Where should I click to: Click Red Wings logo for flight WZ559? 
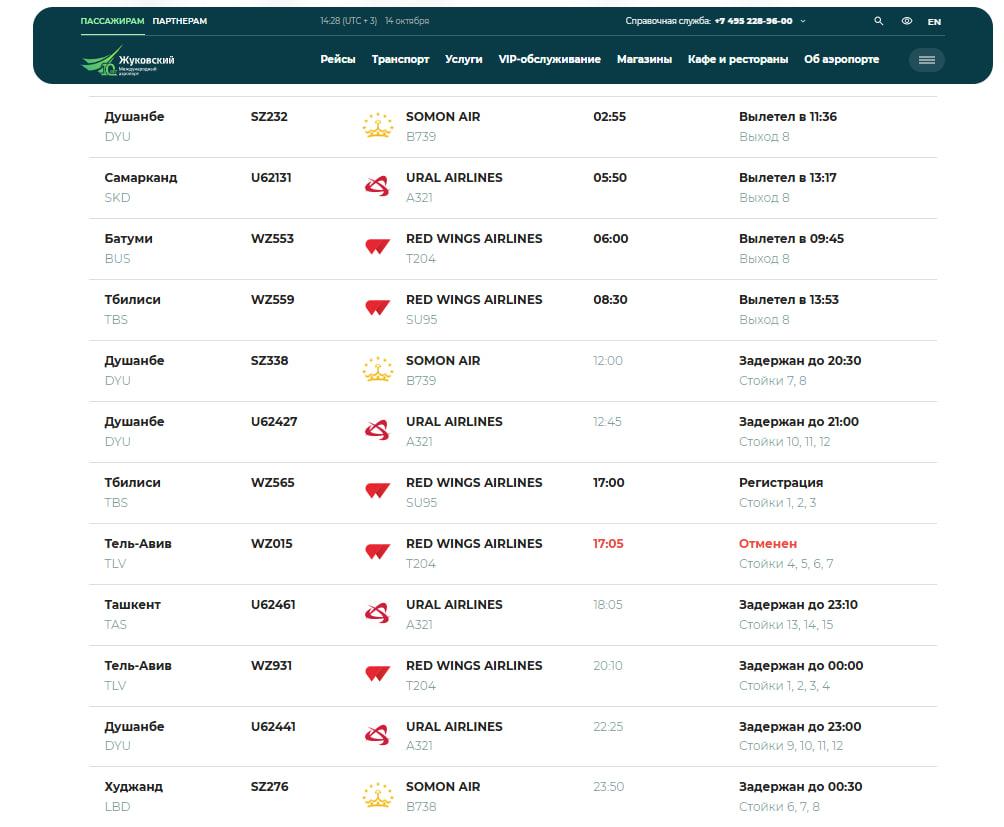pyautogui.click(x=378, y=307)
